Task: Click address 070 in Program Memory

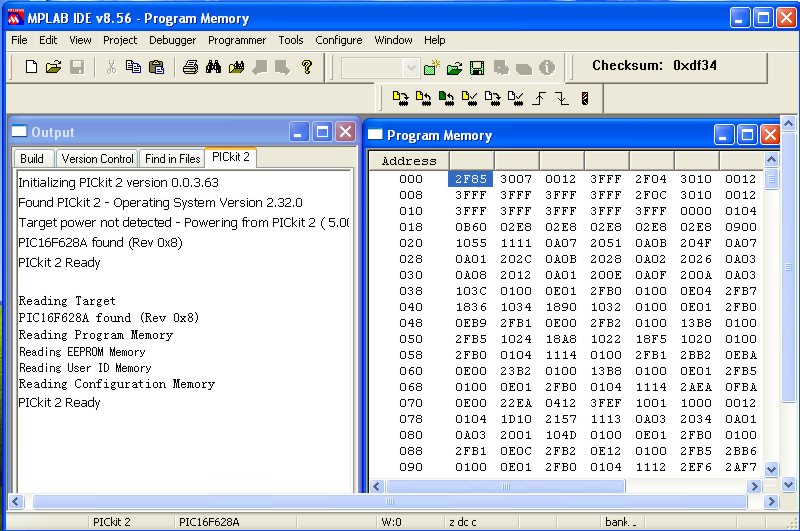Action: click(x=411, y=403)
